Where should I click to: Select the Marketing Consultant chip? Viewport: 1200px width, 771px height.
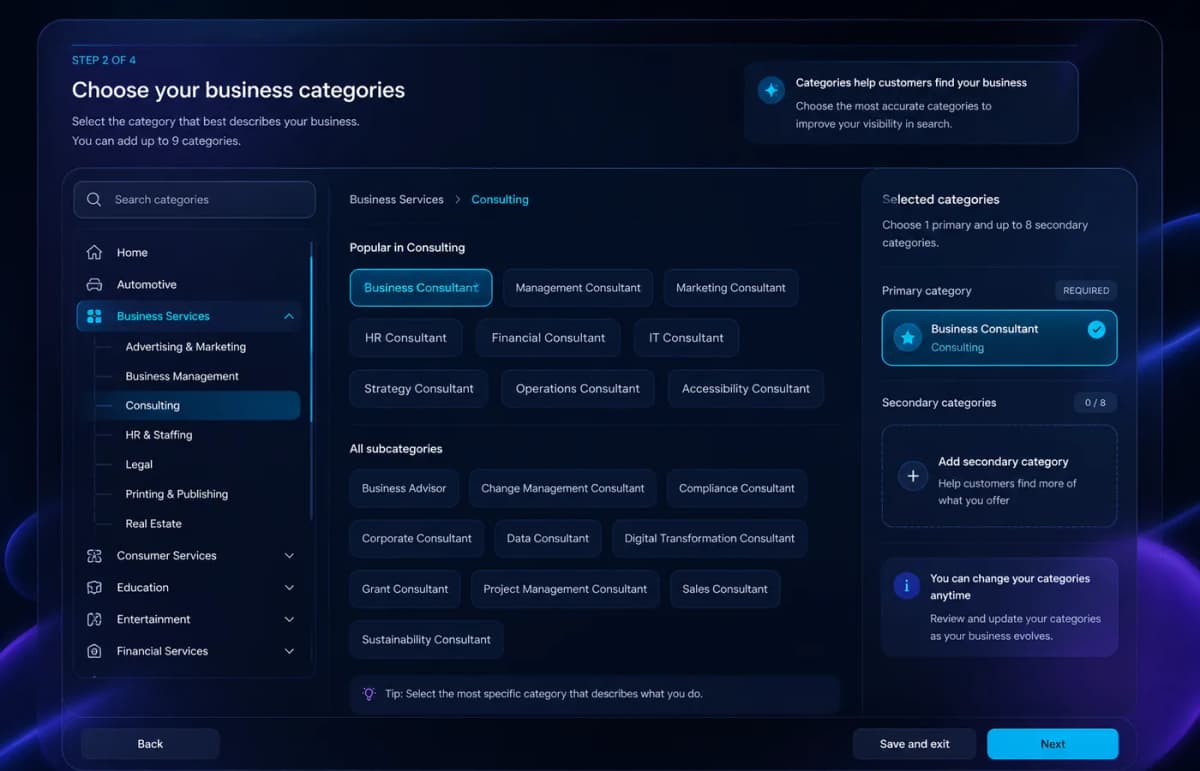point(731,288)
